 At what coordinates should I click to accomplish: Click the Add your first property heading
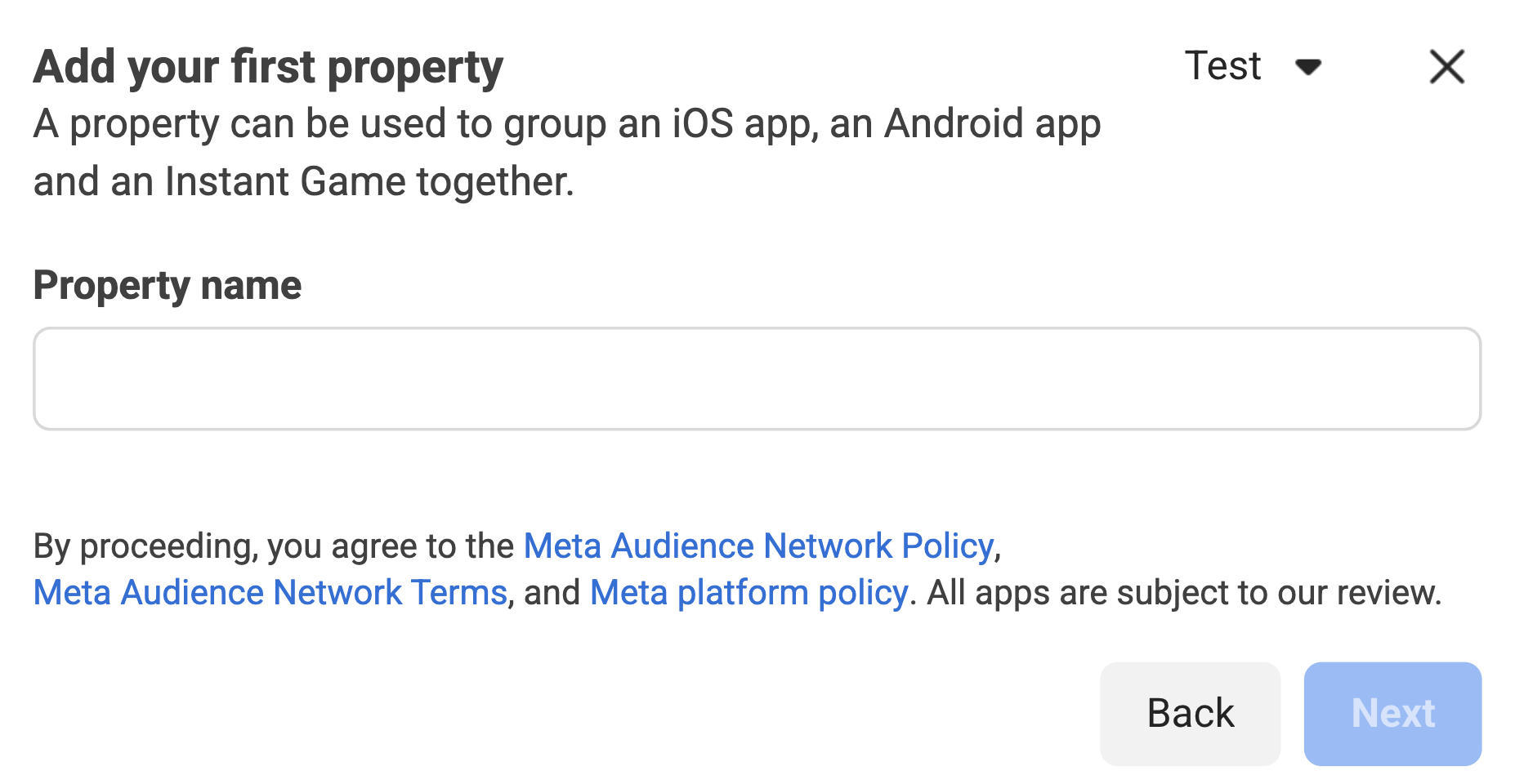pyautogui.click(x=268, y=66)
